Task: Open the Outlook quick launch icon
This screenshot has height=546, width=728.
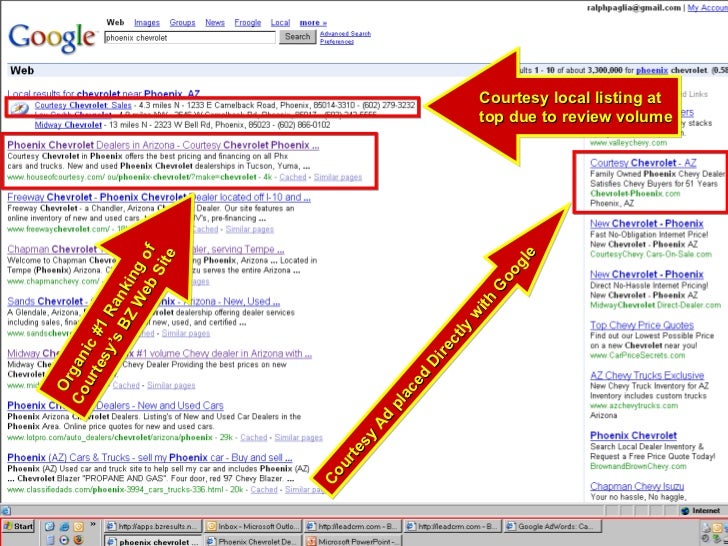Action: 78,526
